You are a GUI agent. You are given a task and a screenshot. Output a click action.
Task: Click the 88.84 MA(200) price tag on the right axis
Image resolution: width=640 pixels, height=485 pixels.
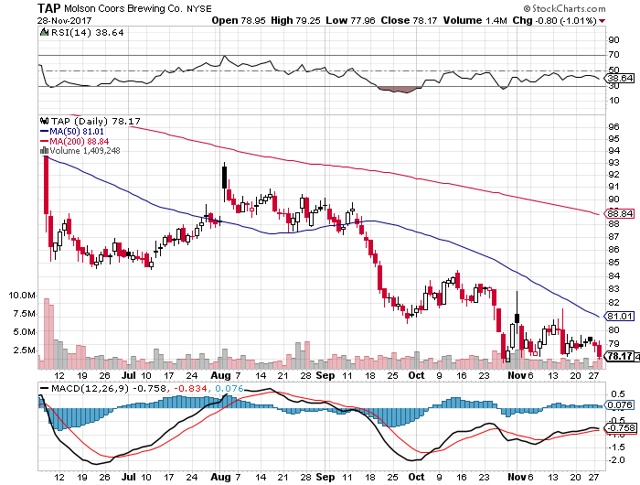click(x=619, y=214)
